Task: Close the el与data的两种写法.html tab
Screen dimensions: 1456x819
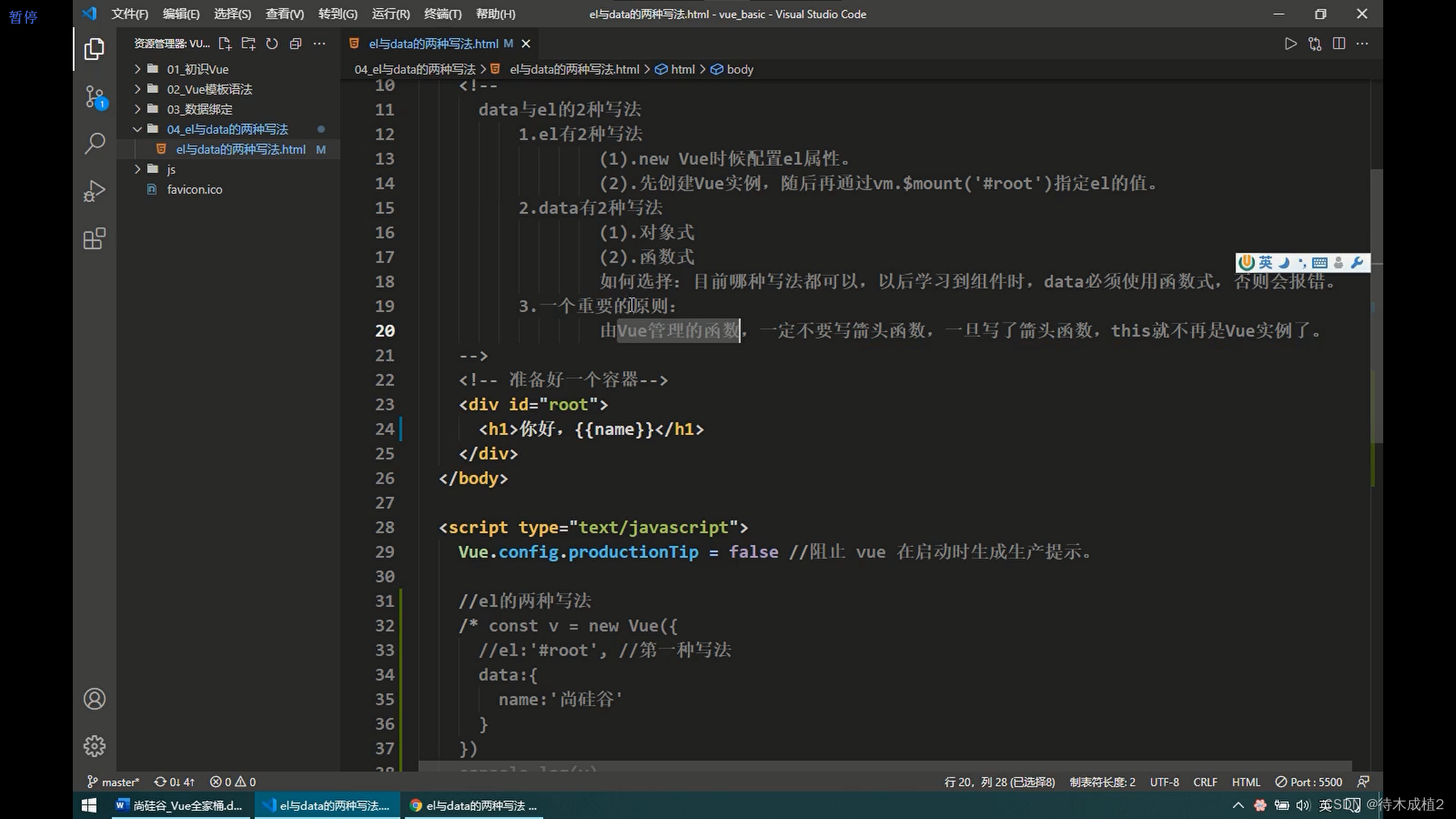Action: (526, 44)
